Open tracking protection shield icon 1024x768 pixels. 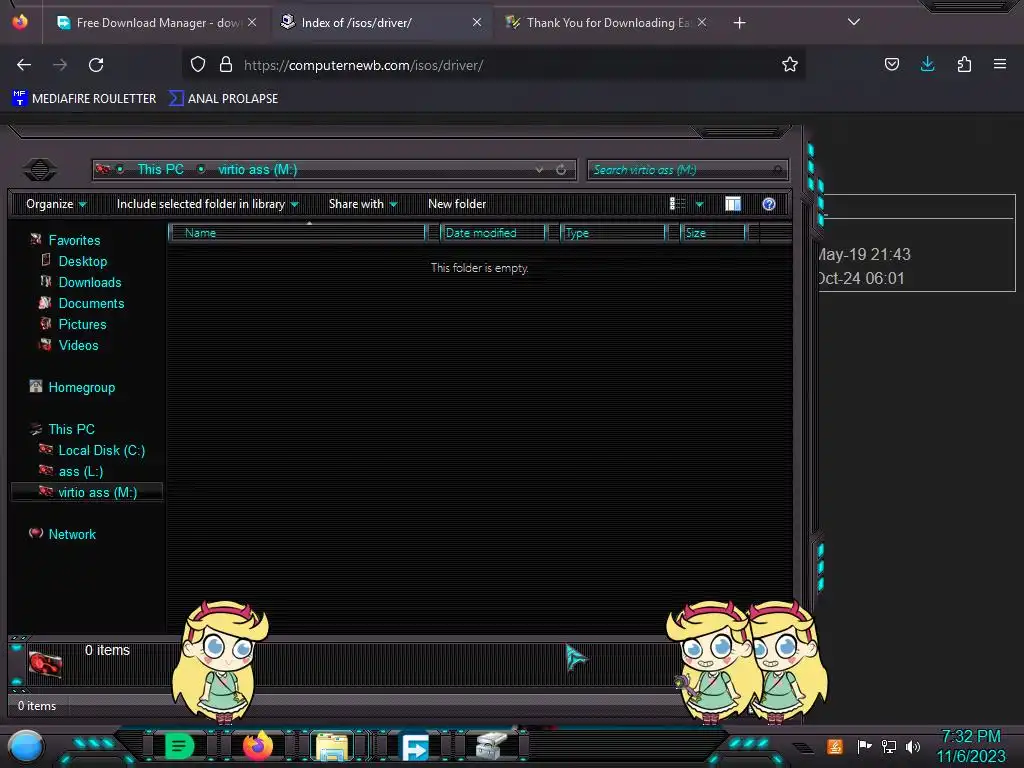(198, 64)
